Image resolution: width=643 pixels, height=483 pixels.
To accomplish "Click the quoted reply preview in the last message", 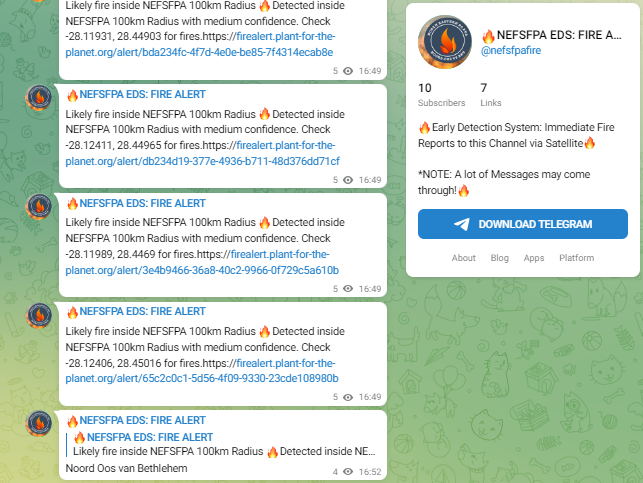I will point(221,444).
